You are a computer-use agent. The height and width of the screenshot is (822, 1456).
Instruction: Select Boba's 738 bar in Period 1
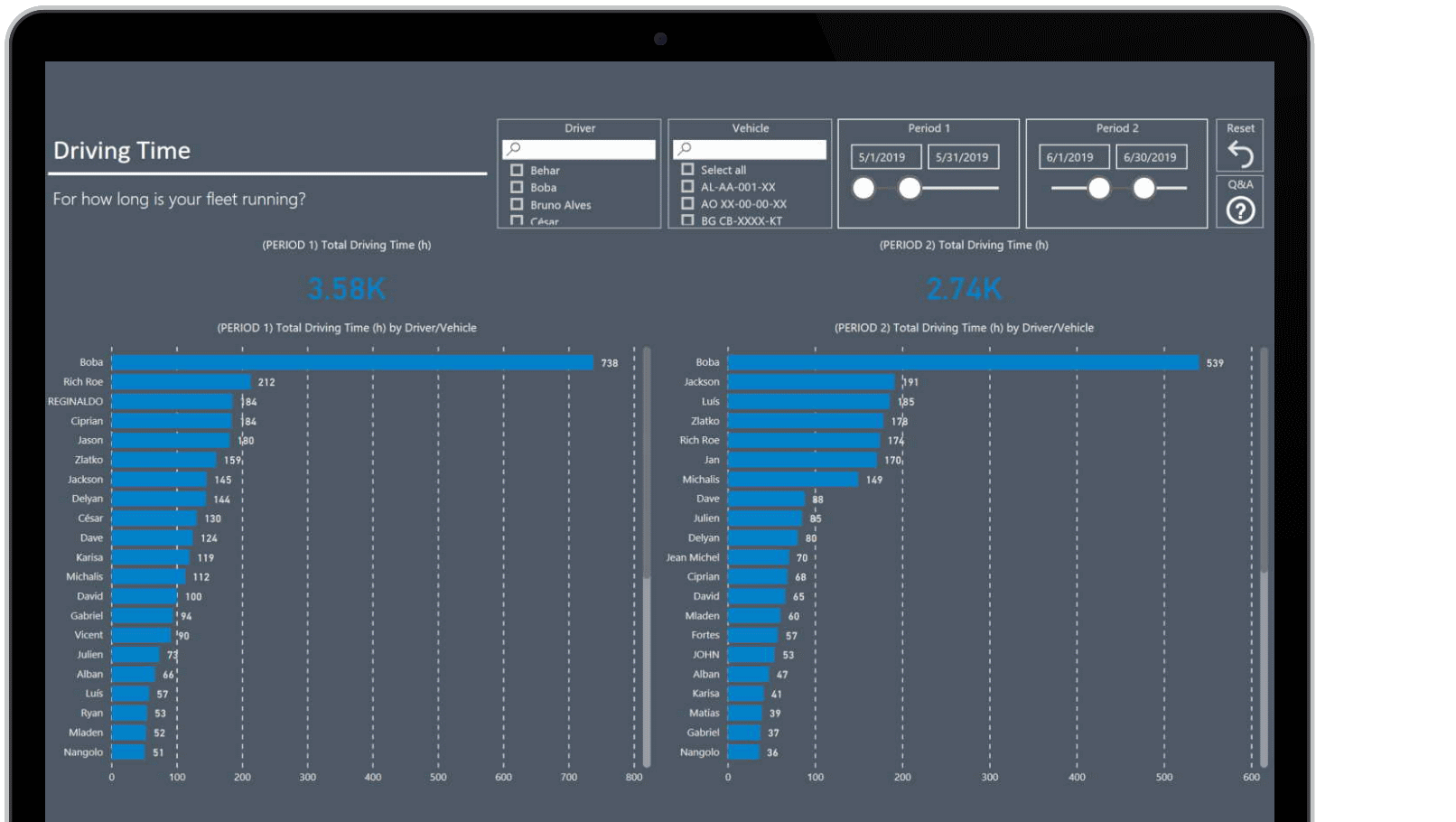(352, 362)
